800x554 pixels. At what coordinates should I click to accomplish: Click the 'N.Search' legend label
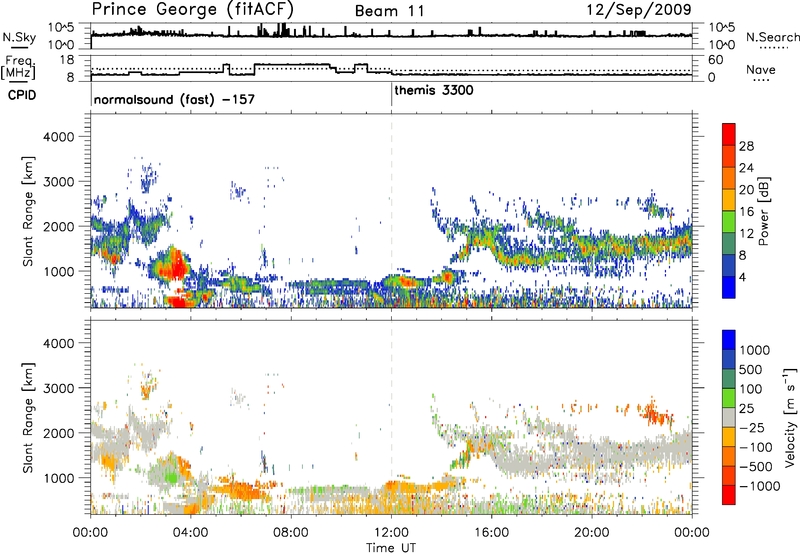pos(773,37)
